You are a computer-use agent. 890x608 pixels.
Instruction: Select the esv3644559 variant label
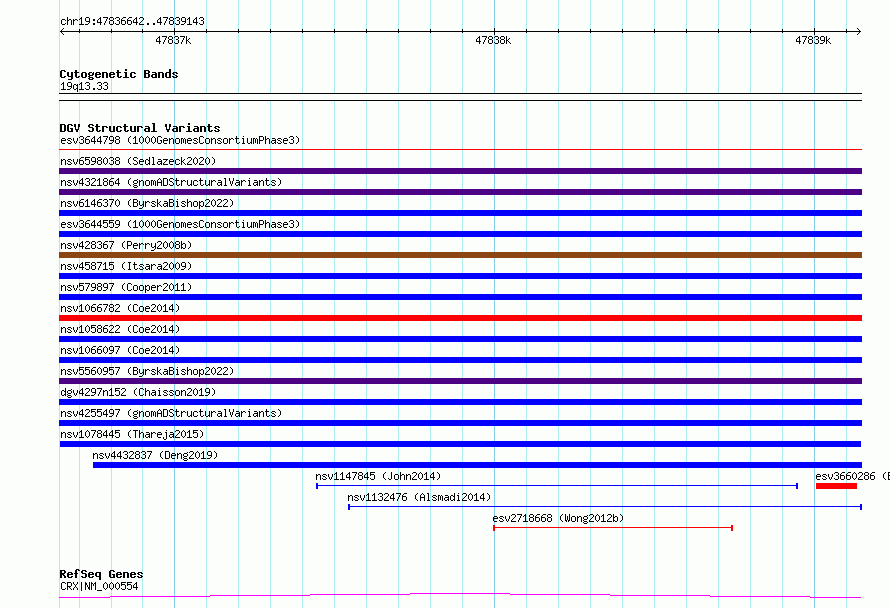point(180,224)
